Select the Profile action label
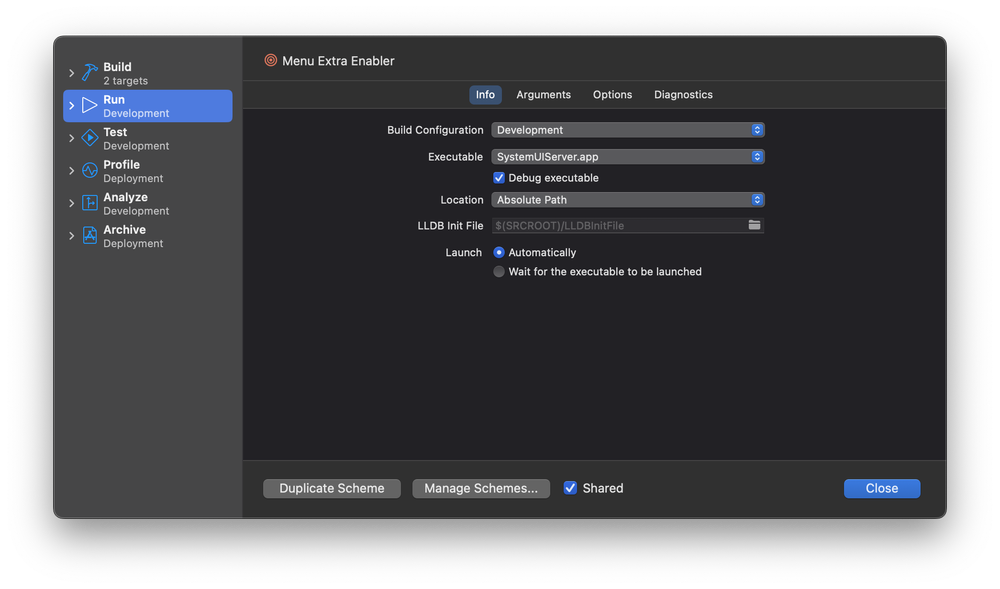 122,164
